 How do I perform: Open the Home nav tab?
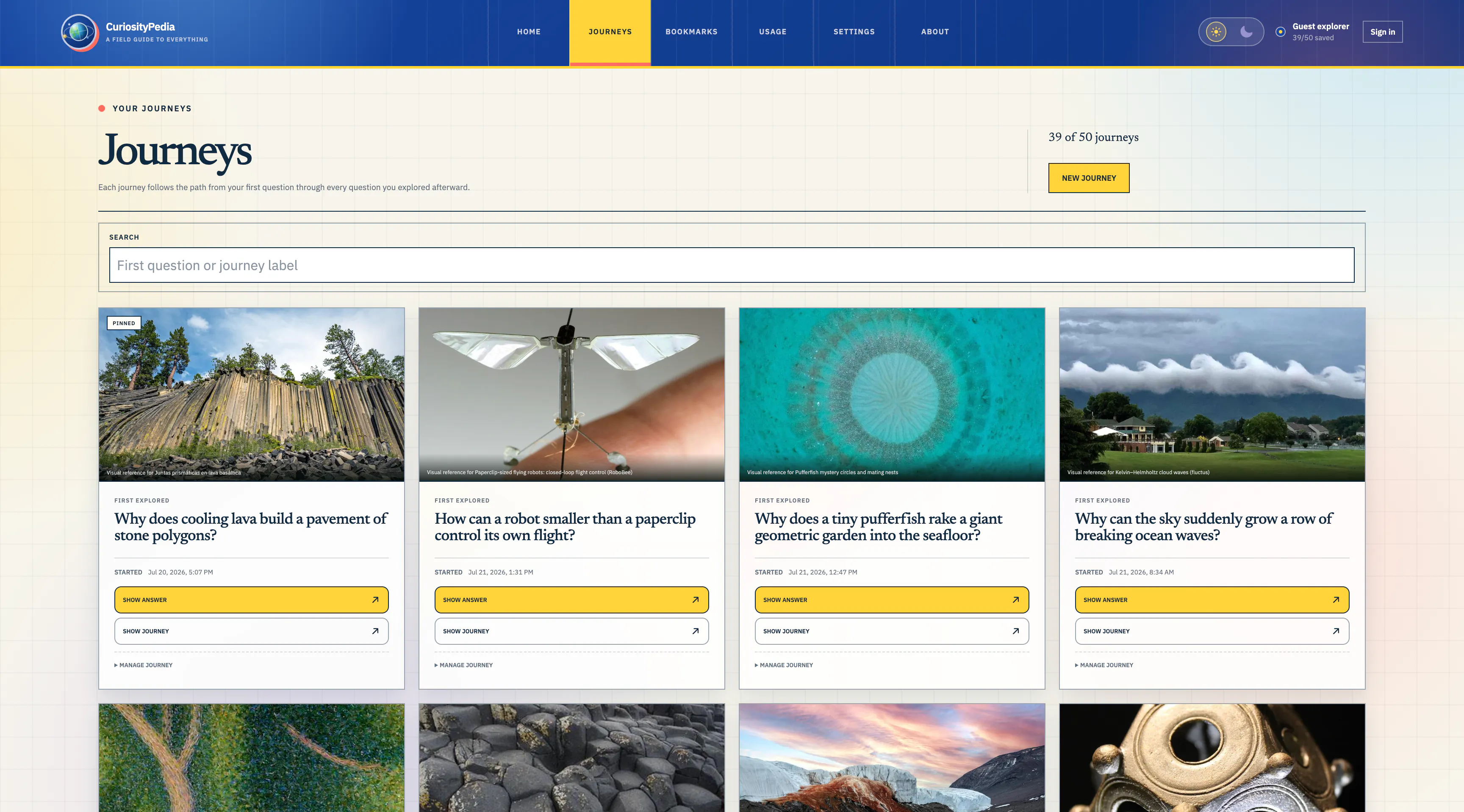pyautogui.click(x=529, y=32)
